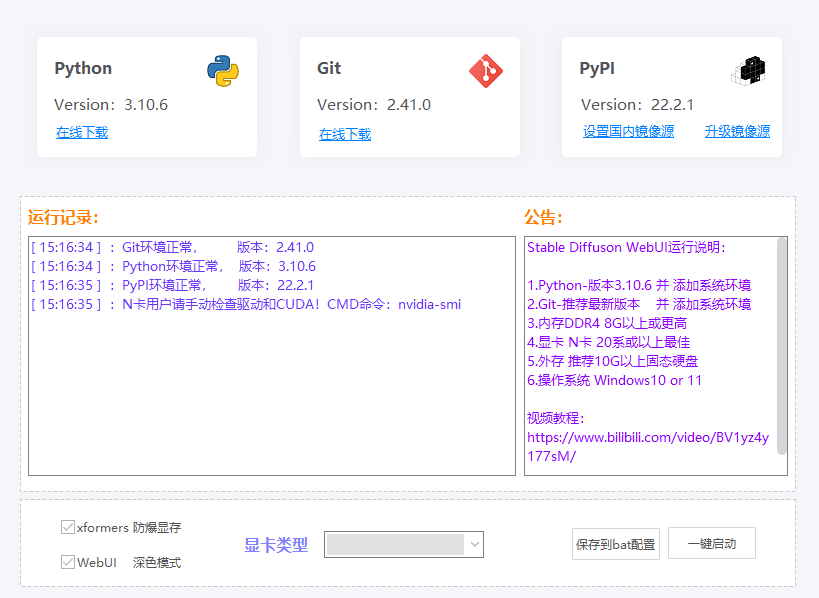Open the 显卡类型 dropdown arrow
Image resolution: width=819 pixels, height=598 pixels.
pos(474,544)
